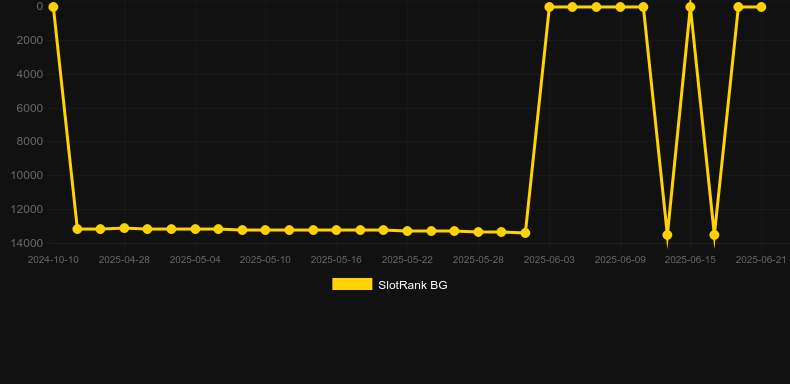Click the 2025-06-09 x-axis date label
The width and height of the screenshot is (790, 384).
[620, 260]
